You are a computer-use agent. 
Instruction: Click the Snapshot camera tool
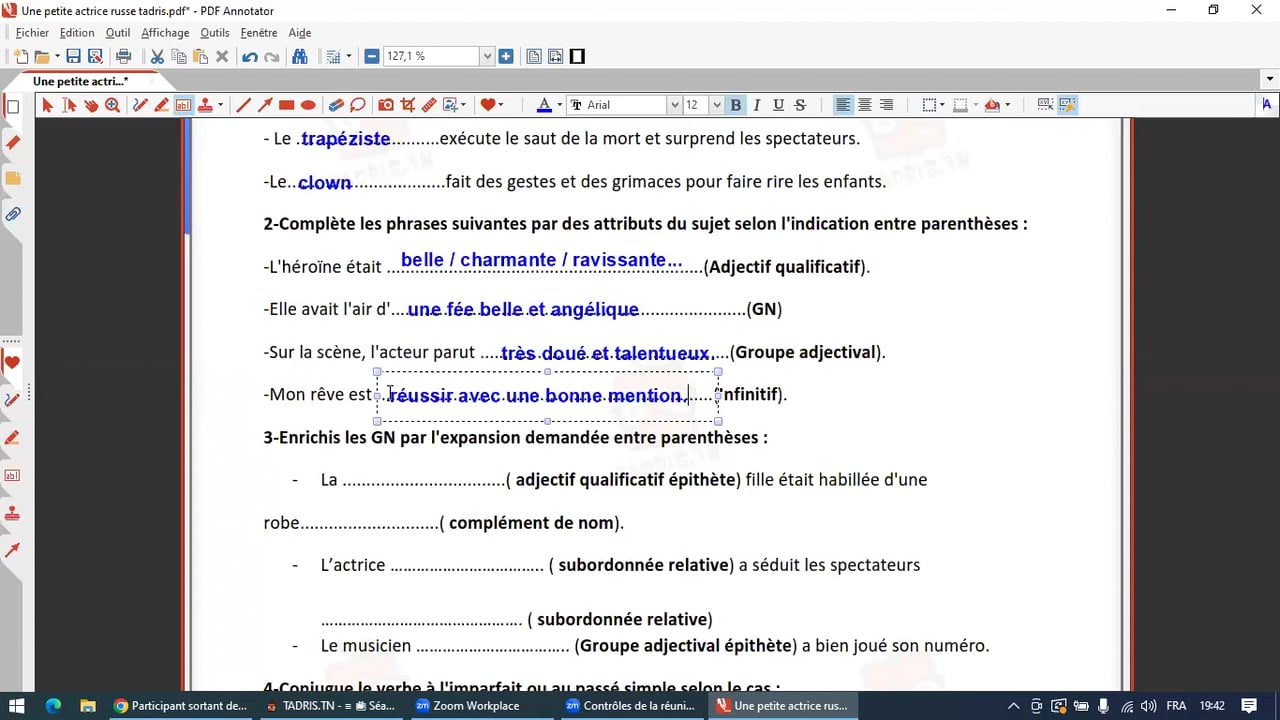pyautogui.click(x=385, y=105)
